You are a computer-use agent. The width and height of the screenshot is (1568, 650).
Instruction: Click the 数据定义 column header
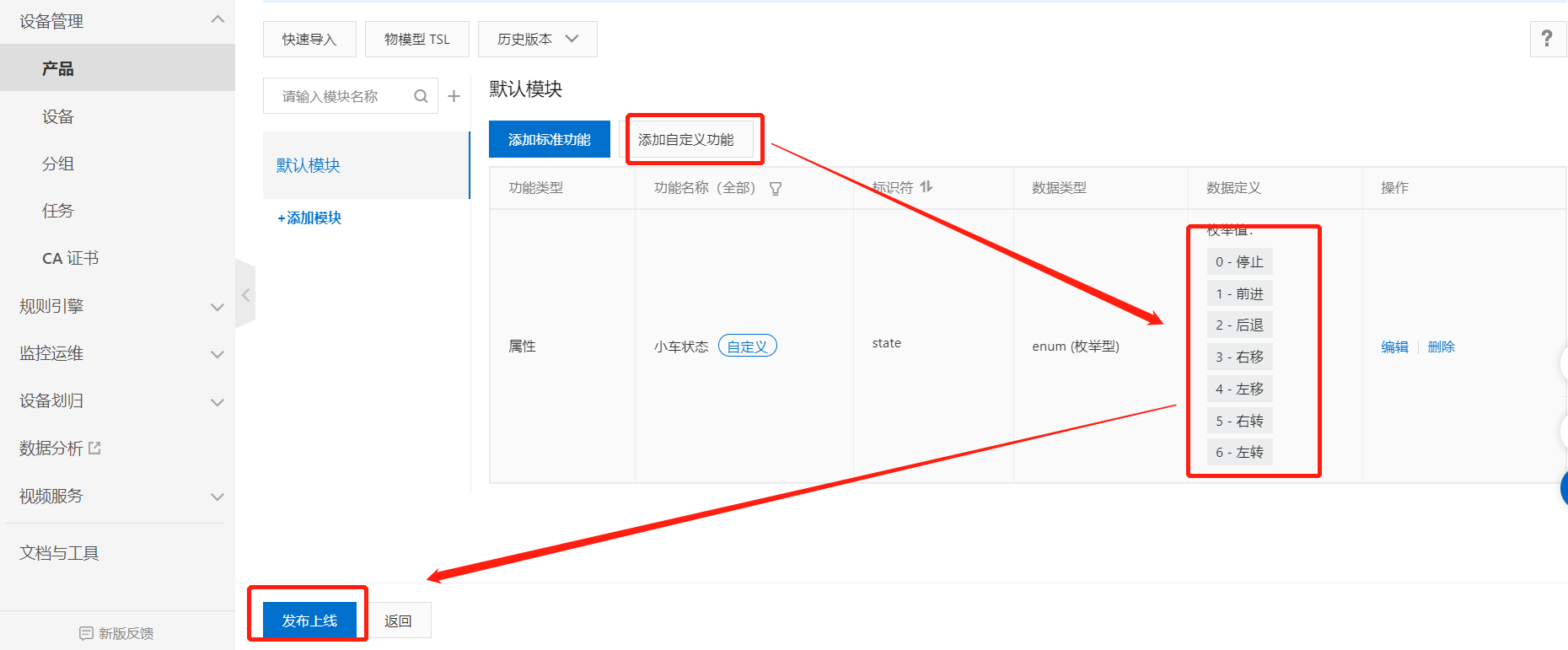pyautogui.click(x=1234, y=188)
